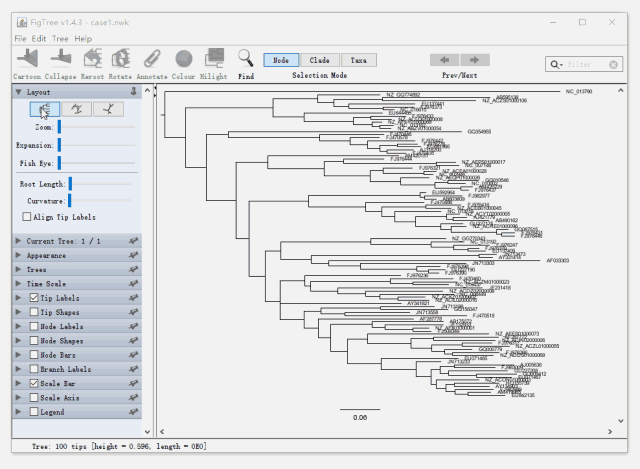Enable the Legend checkbox
The height and width of the screenshot is (469, 640).
click(34, 412)
